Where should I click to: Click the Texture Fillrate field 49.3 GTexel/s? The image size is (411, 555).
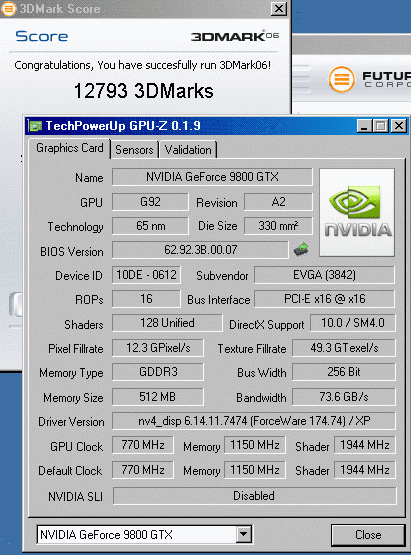(x=344, y=348)
